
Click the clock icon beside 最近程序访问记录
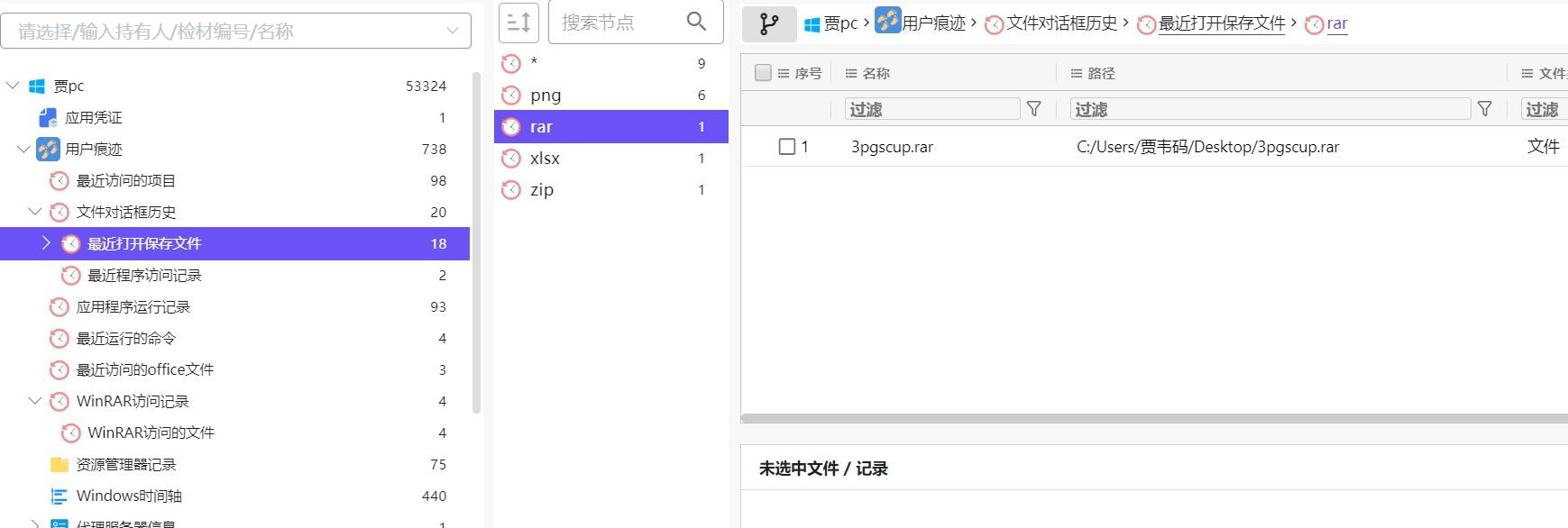click(x=71, y=275)
